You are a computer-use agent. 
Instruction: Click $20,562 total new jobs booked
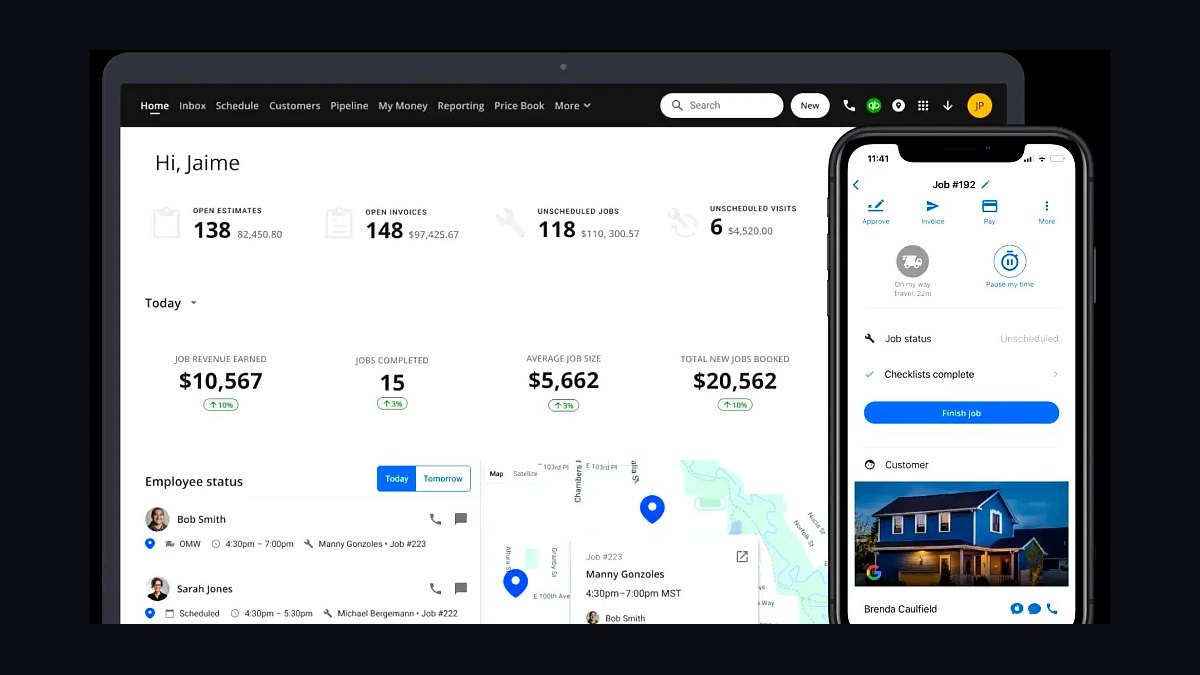[735, 381]
